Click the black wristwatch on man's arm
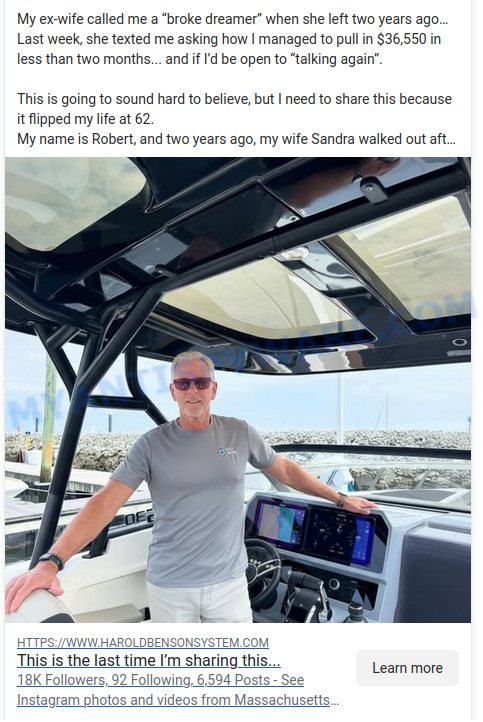Screen dimensions: 483x722 click(x=52, y=560)
